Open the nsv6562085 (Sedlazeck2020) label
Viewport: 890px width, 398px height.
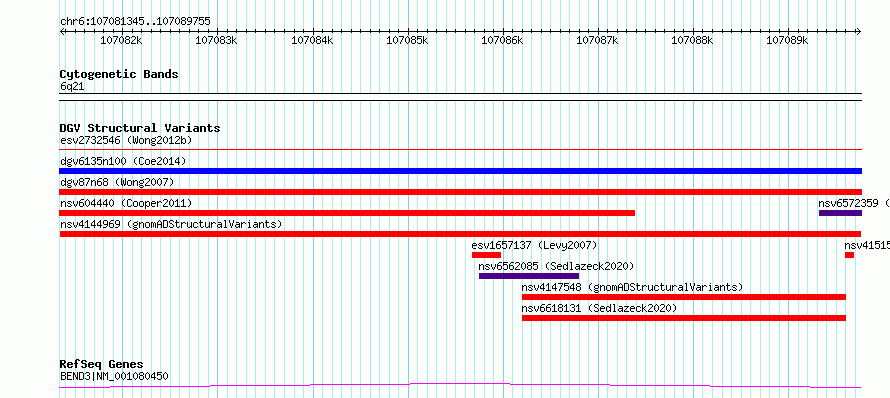coord(556,266)
